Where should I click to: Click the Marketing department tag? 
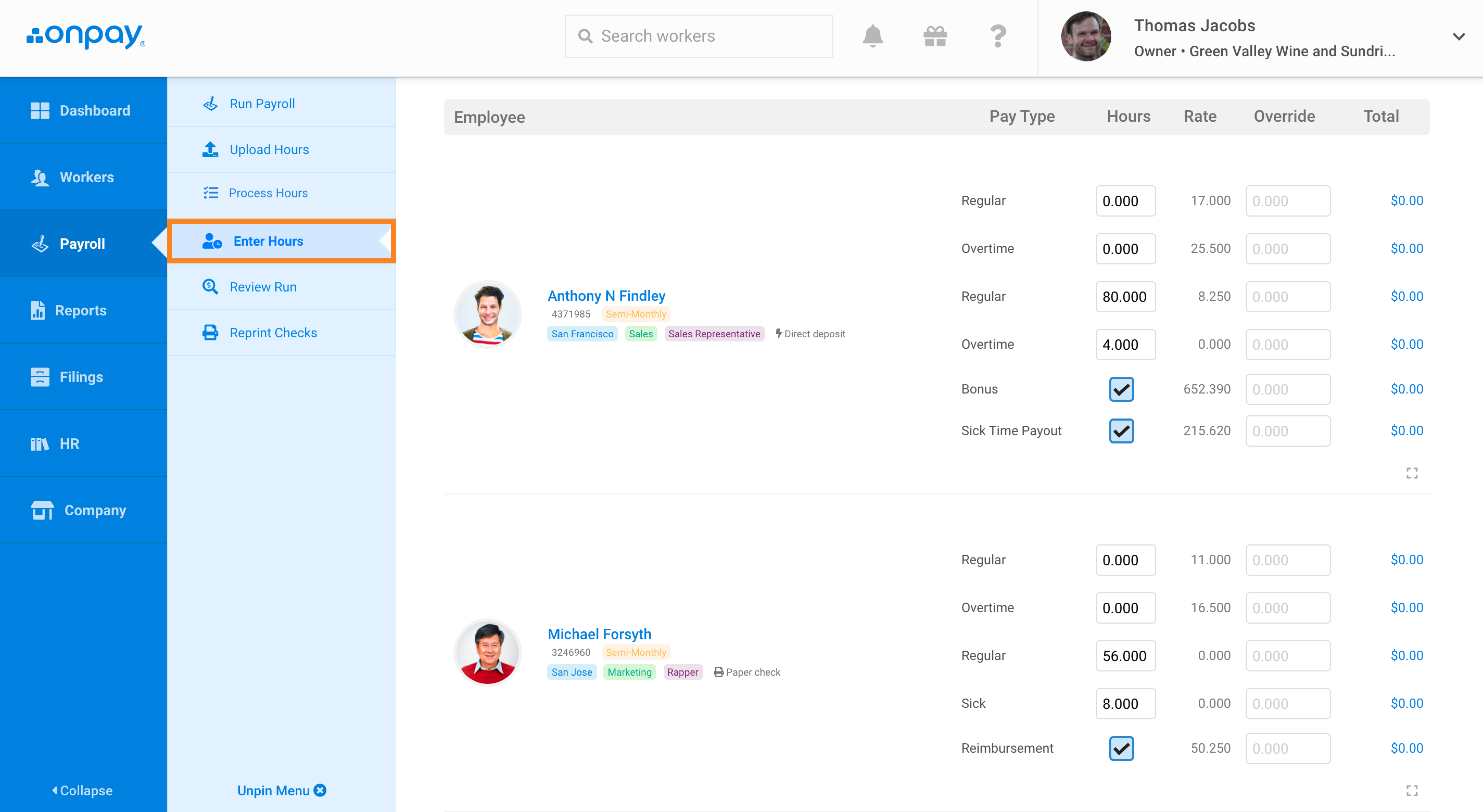(x=629, y=672)
